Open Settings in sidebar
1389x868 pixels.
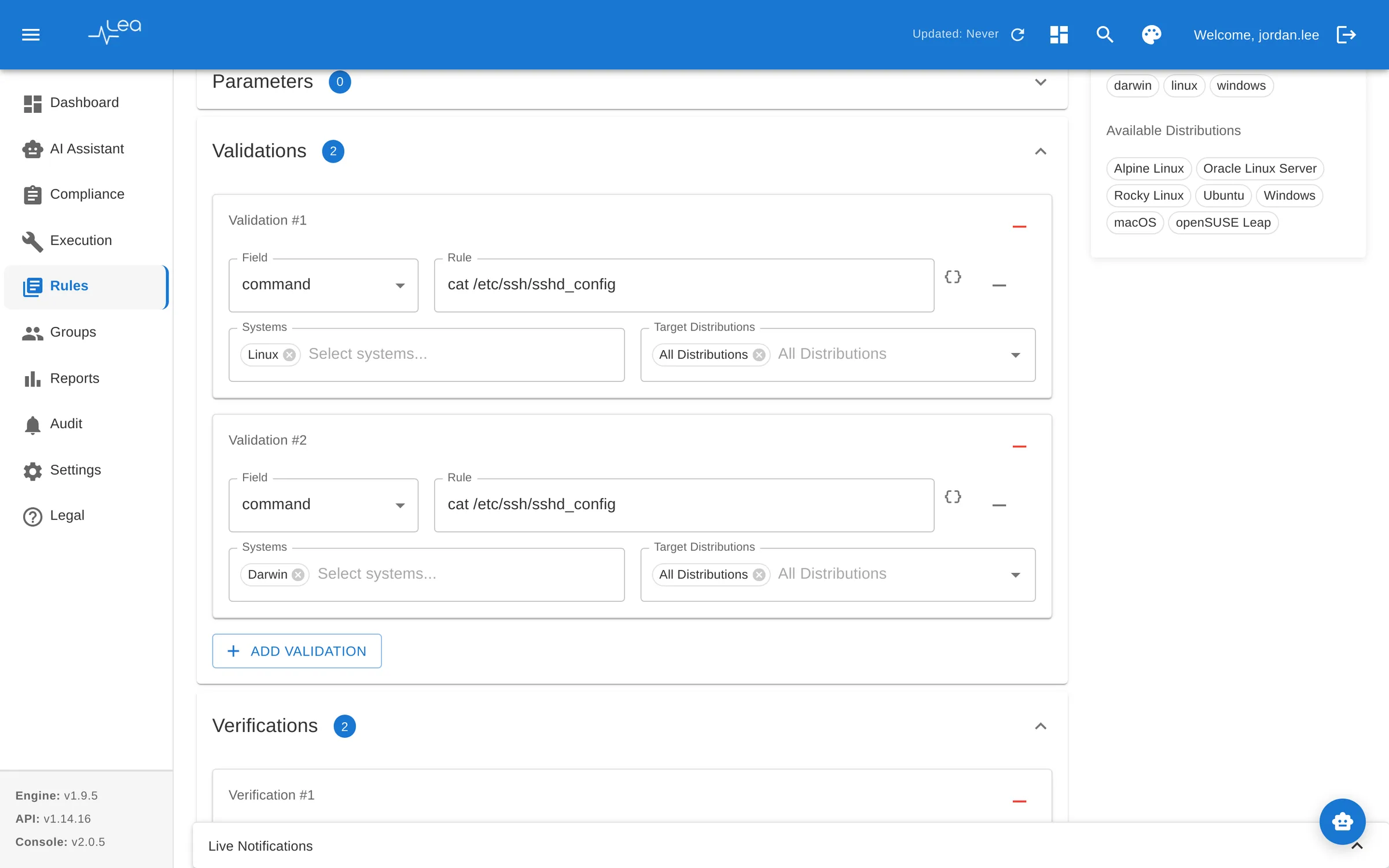pyautogui.click(x=86, y=470)
